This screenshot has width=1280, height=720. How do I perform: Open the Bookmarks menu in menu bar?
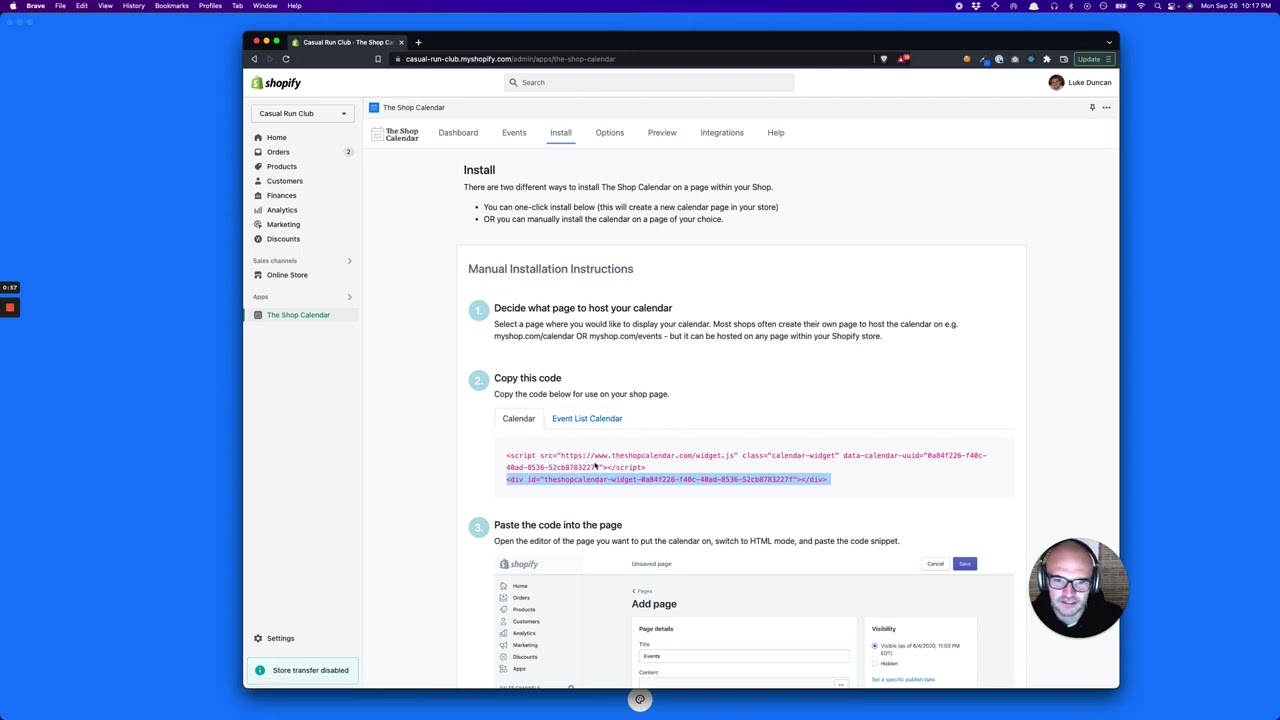tap(172, 6)
